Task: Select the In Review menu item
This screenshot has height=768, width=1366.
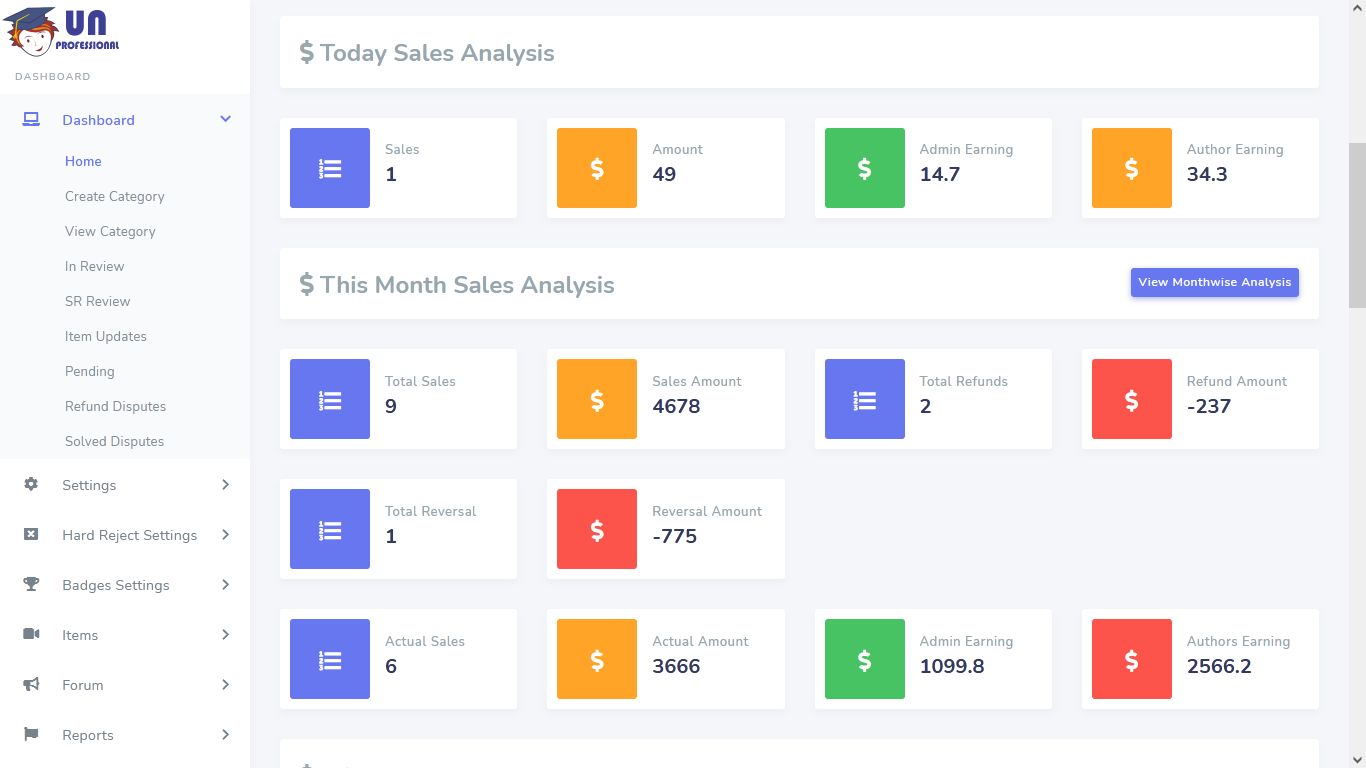Action: (x=94, y=266)
